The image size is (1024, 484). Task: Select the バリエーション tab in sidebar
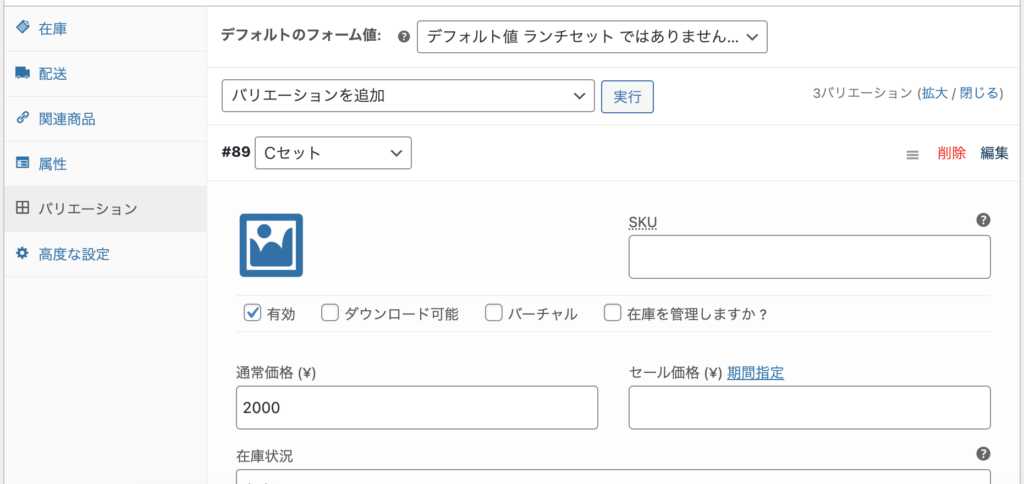86,209
